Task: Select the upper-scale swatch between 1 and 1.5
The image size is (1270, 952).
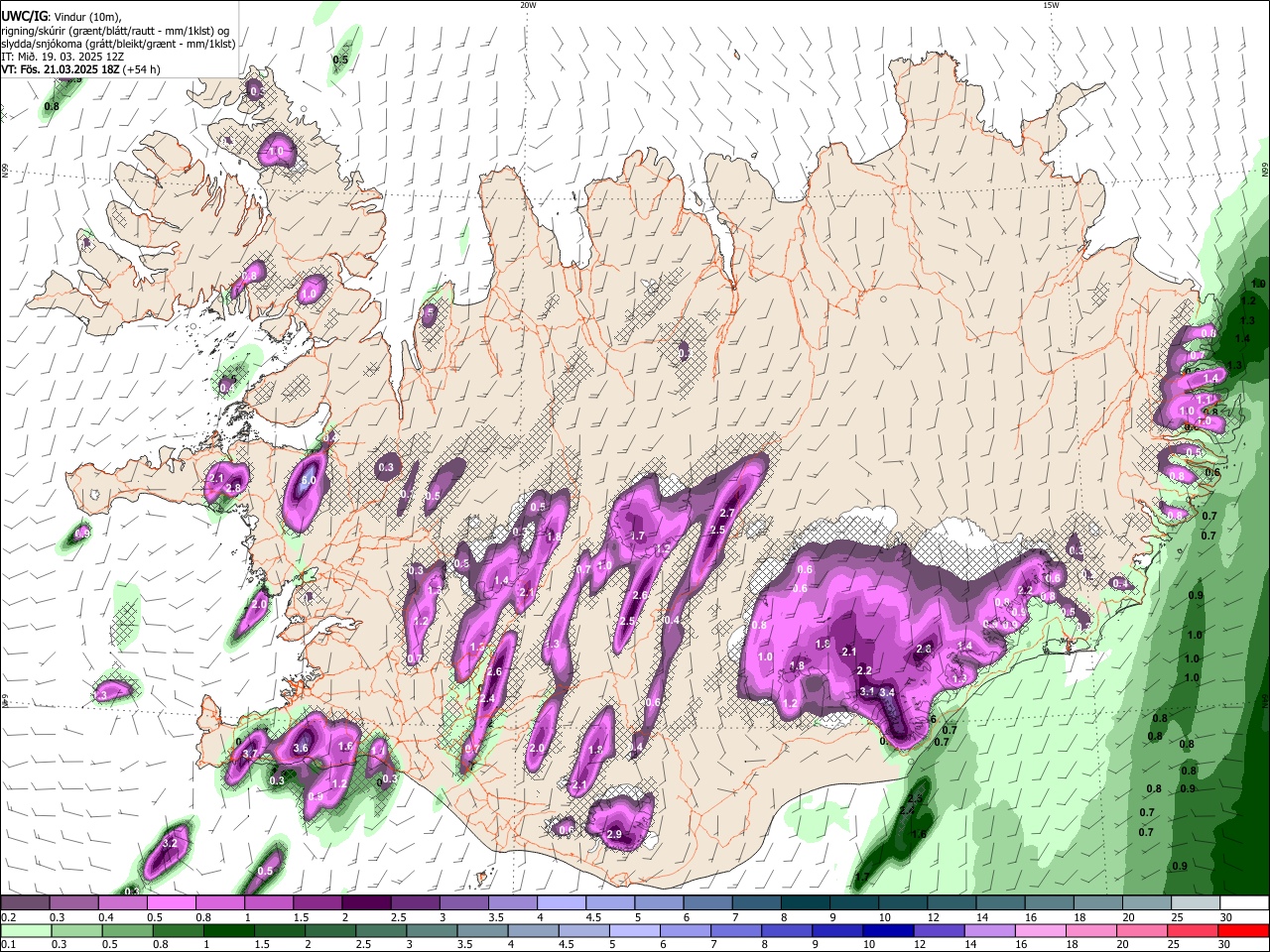Action: [268, 902]
